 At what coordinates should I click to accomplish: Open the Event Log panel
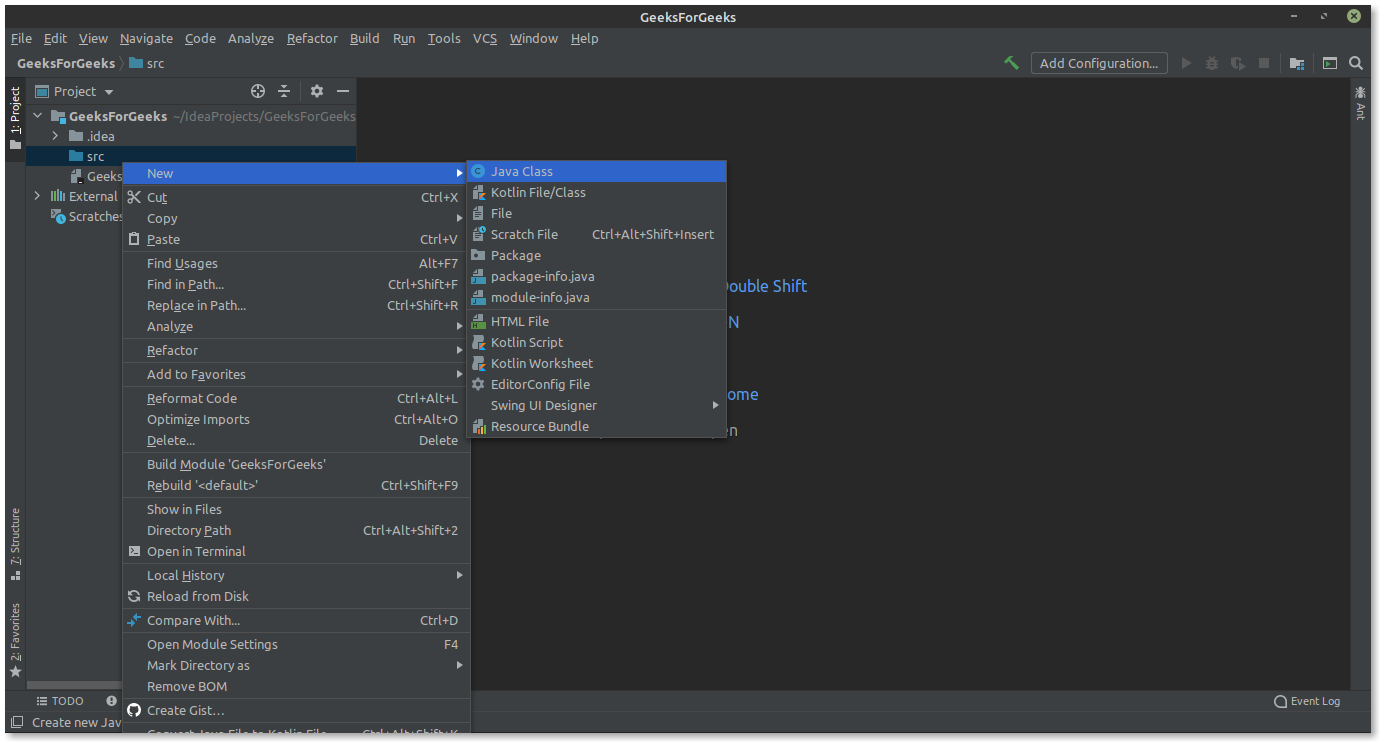click(x=1307, y=701)
